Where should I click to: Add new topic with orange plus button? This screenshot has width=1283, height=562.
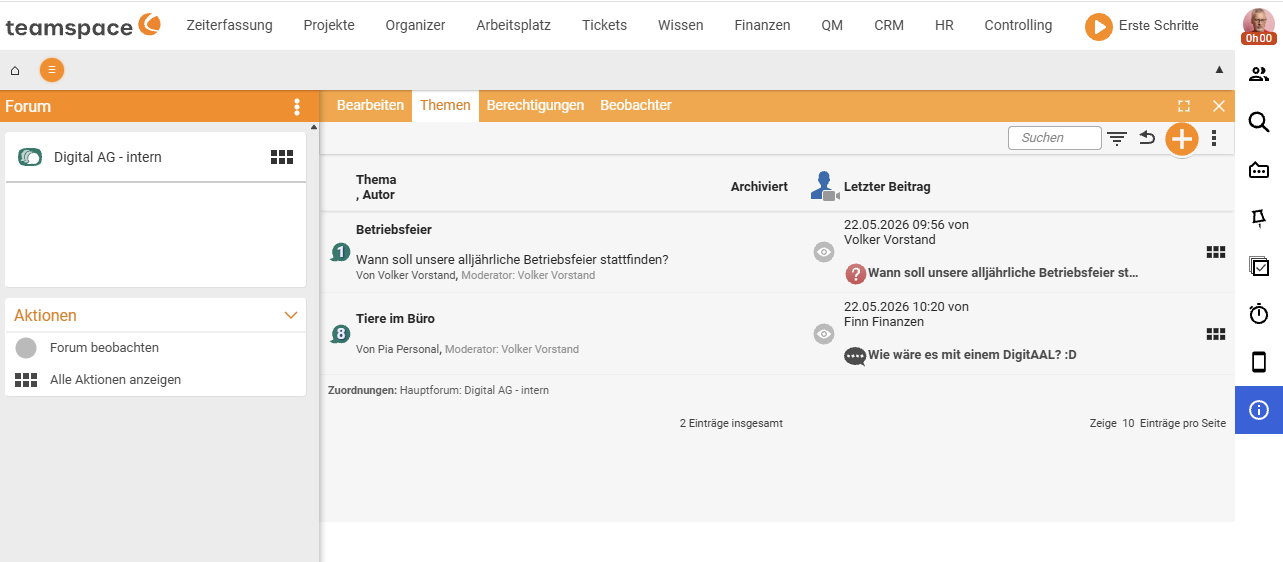[x=1182, y=139]
